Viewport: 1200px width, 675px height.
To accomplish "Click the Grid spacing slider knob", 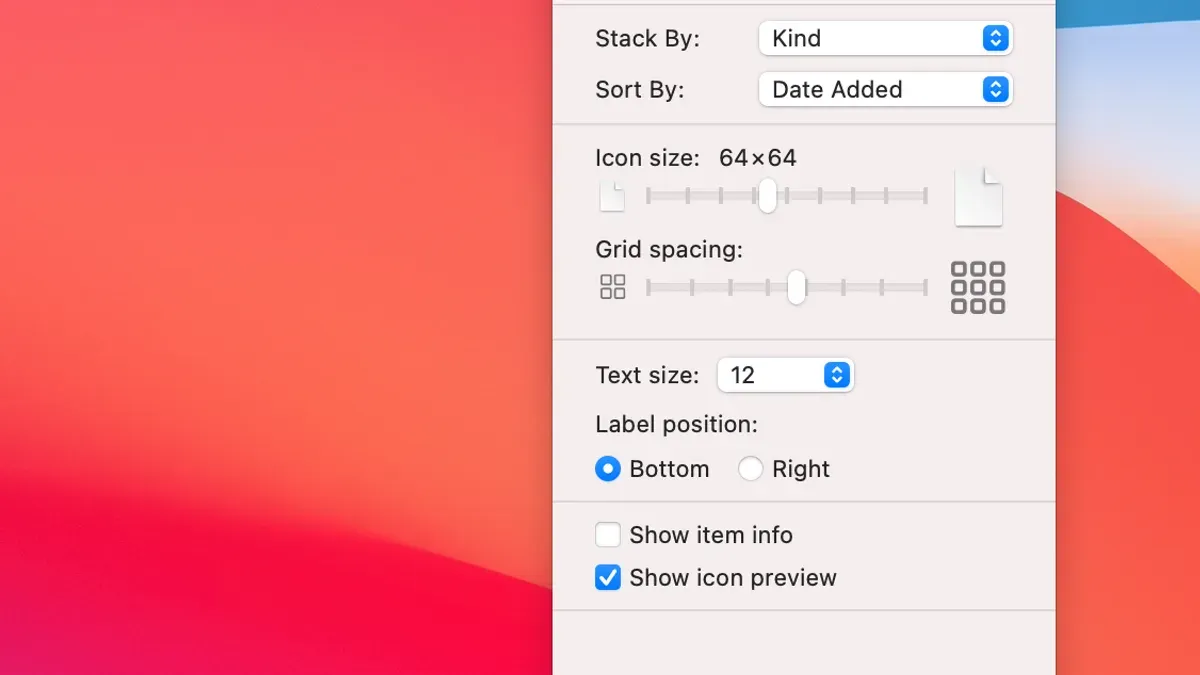I will click(796, 287).
